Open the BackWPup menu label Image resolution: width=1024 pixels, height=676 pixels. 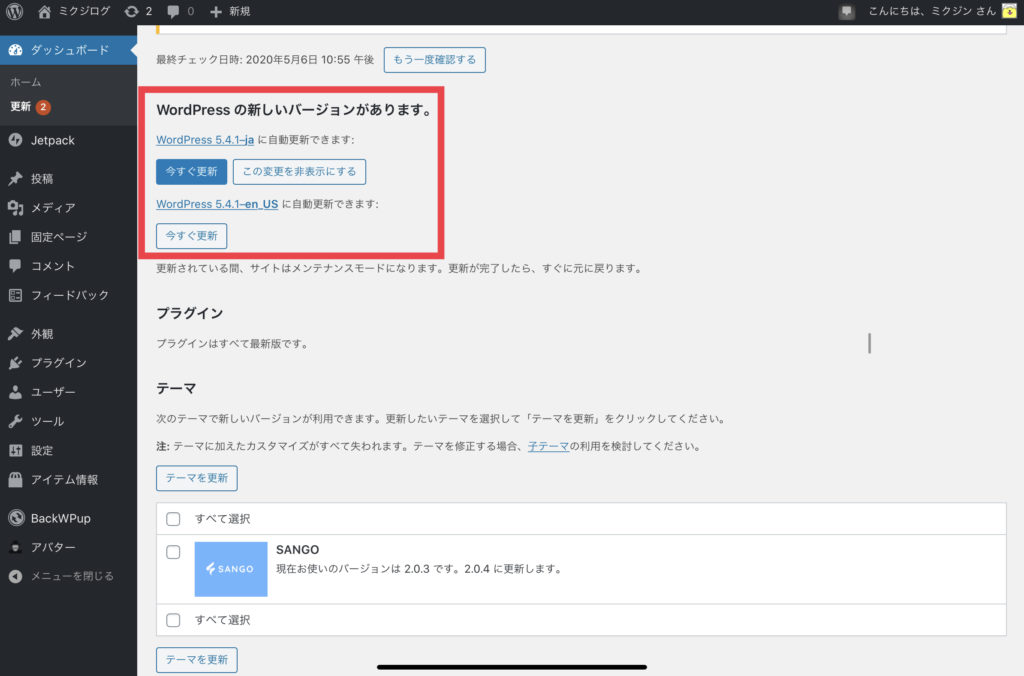tap(61, 518)
